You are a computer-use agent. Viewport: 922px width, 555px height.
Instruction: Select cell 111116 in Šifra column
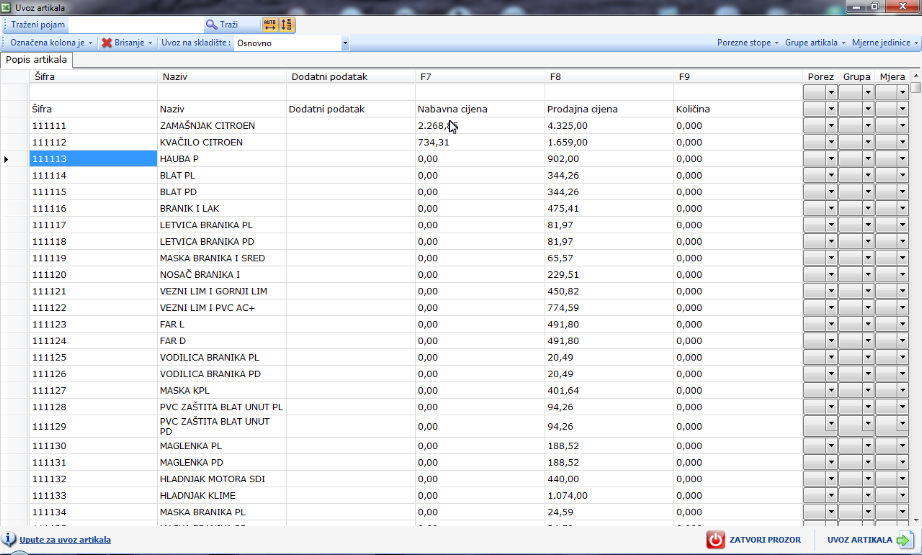pyautogui.click(x=93, y=208)
